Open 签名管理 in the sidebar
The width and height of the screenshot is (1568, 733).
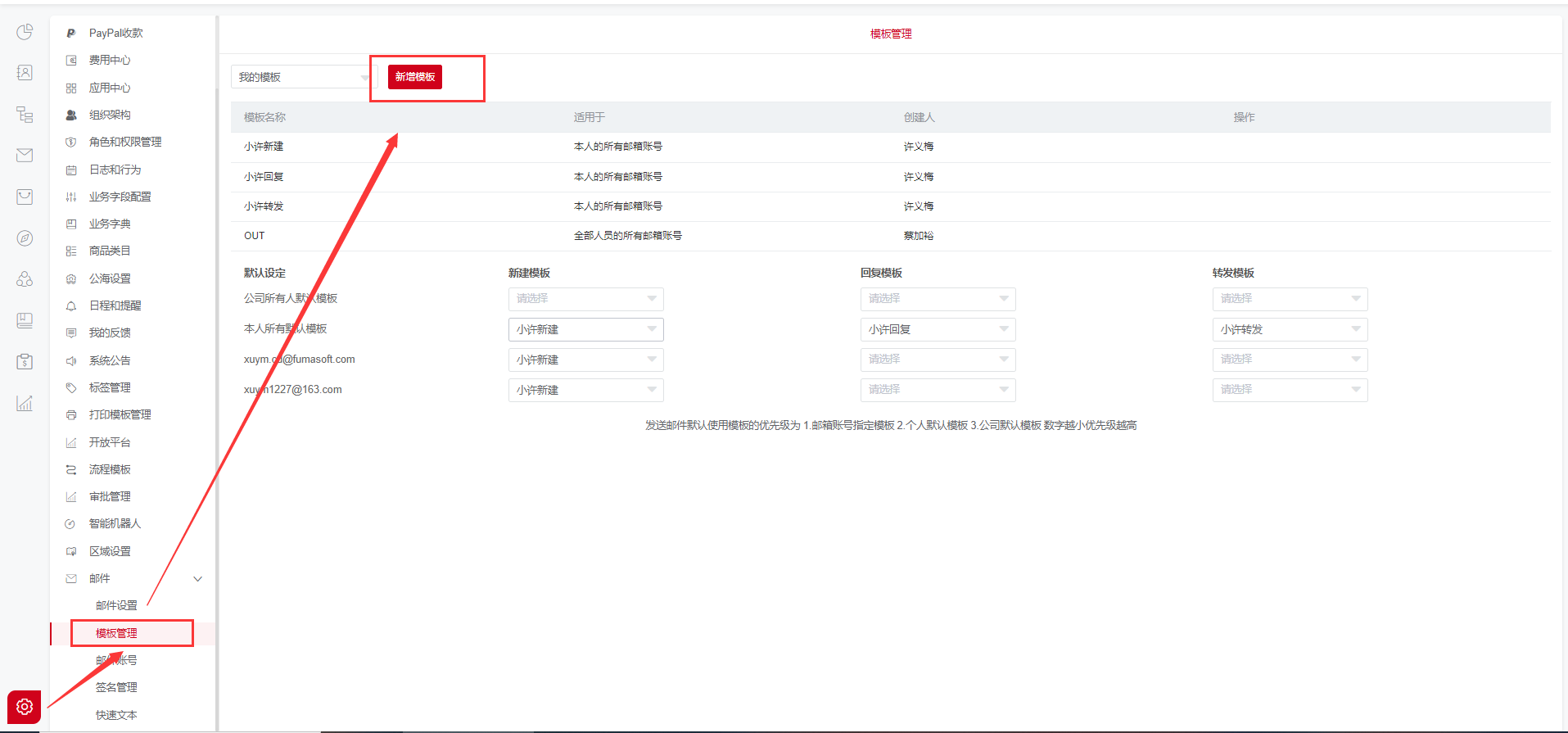116,688
